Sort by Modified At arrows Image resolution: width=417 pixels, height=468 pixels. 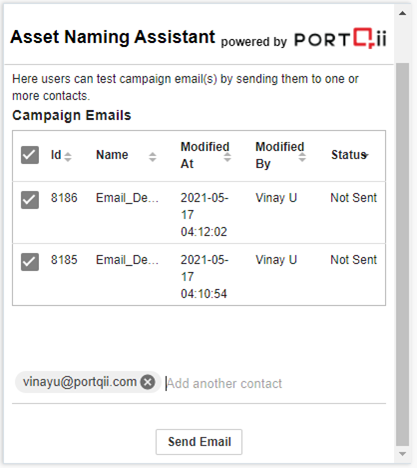coord(227,157)
